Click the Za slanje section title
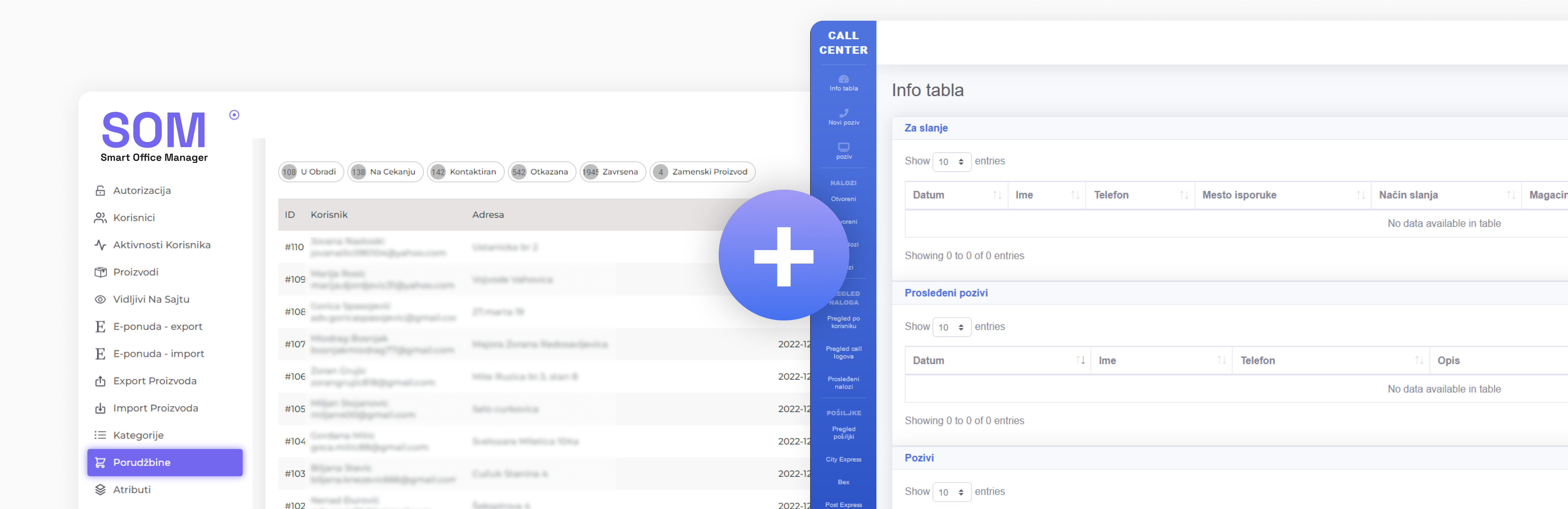 (926, 128)
